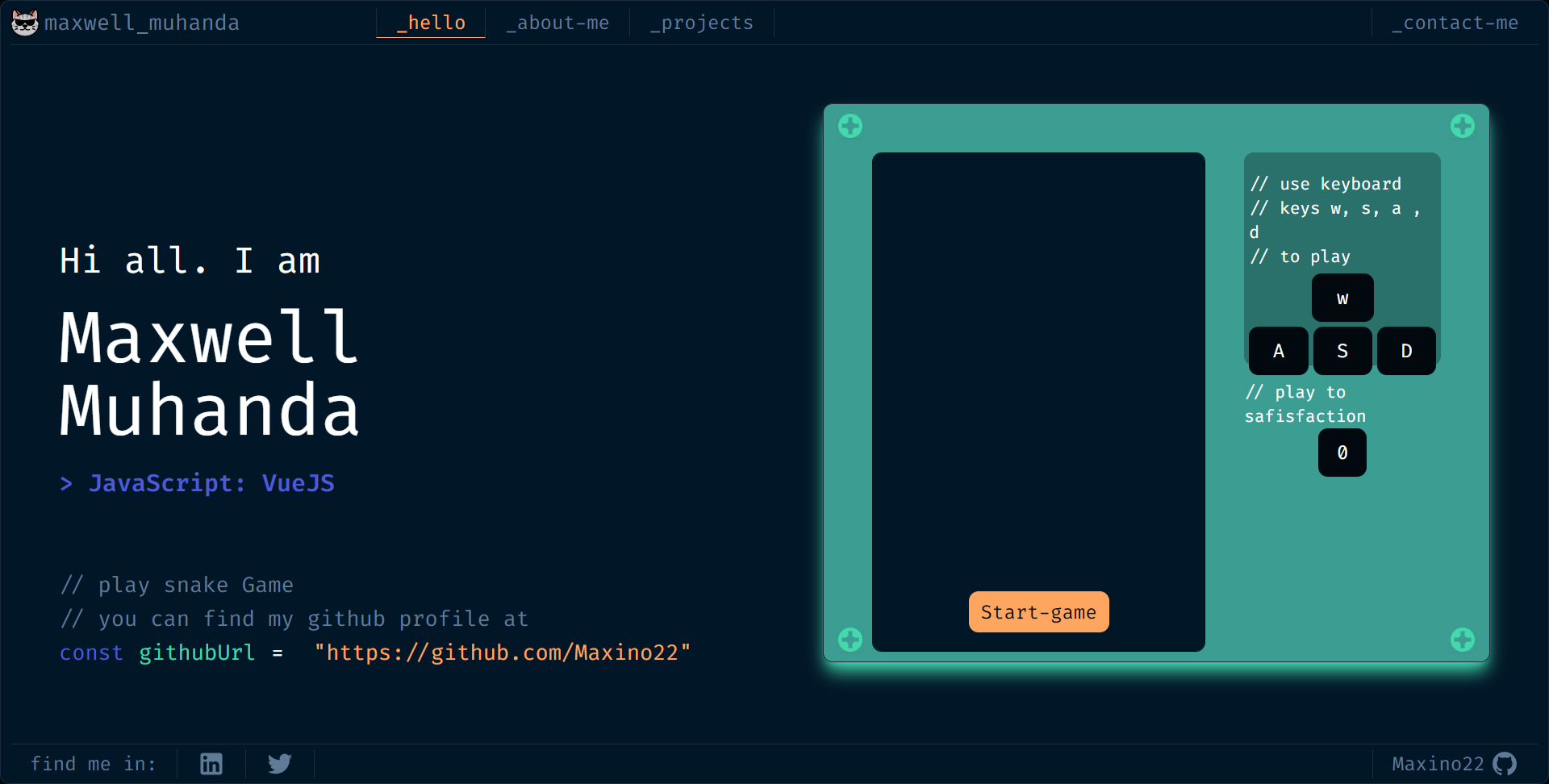Select the 'JavaScript: VueJS' subtitle text
The width and height of the screenshot is (1549, 784).
click(211, 483)
